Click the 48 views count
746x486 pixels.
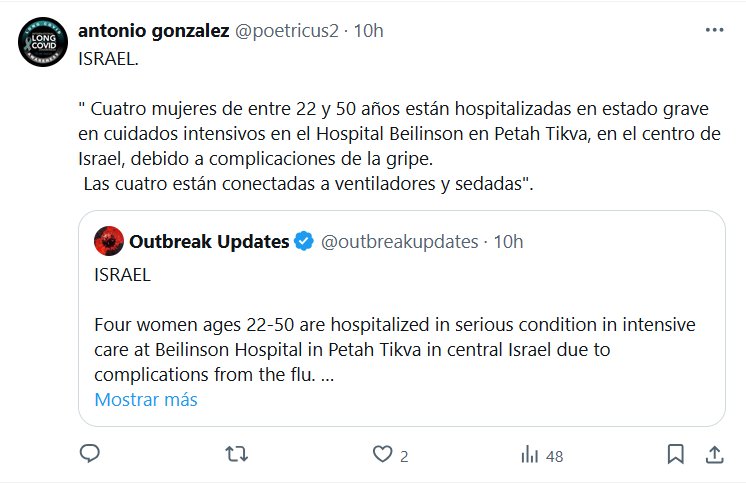554,456
